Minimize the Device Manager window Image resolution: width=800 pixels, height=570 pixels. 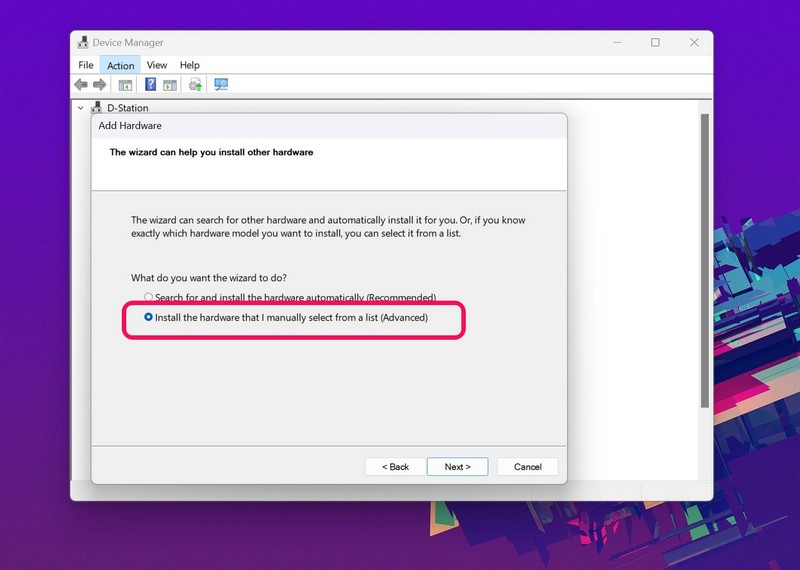(617, 42)
